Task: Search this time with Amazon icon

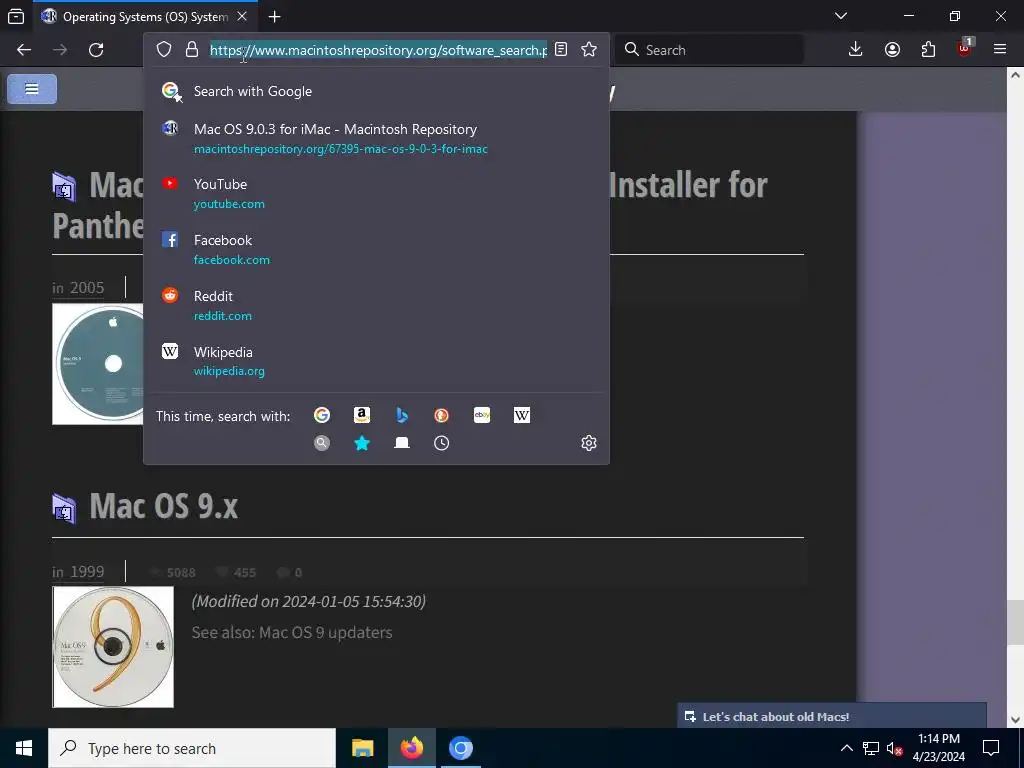Action: coord(362,415)
